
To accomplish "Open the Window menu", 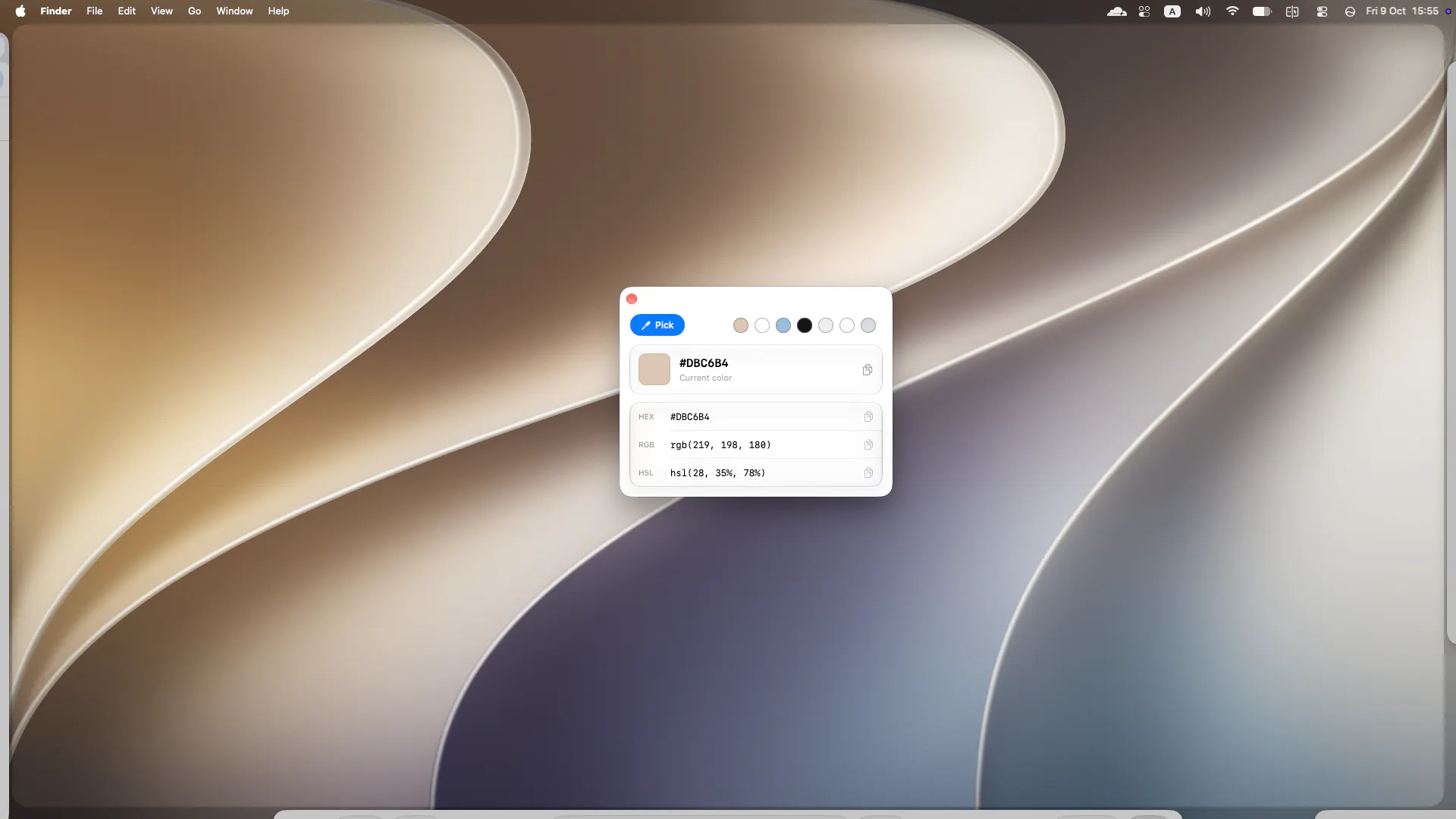I will point(234,11).
